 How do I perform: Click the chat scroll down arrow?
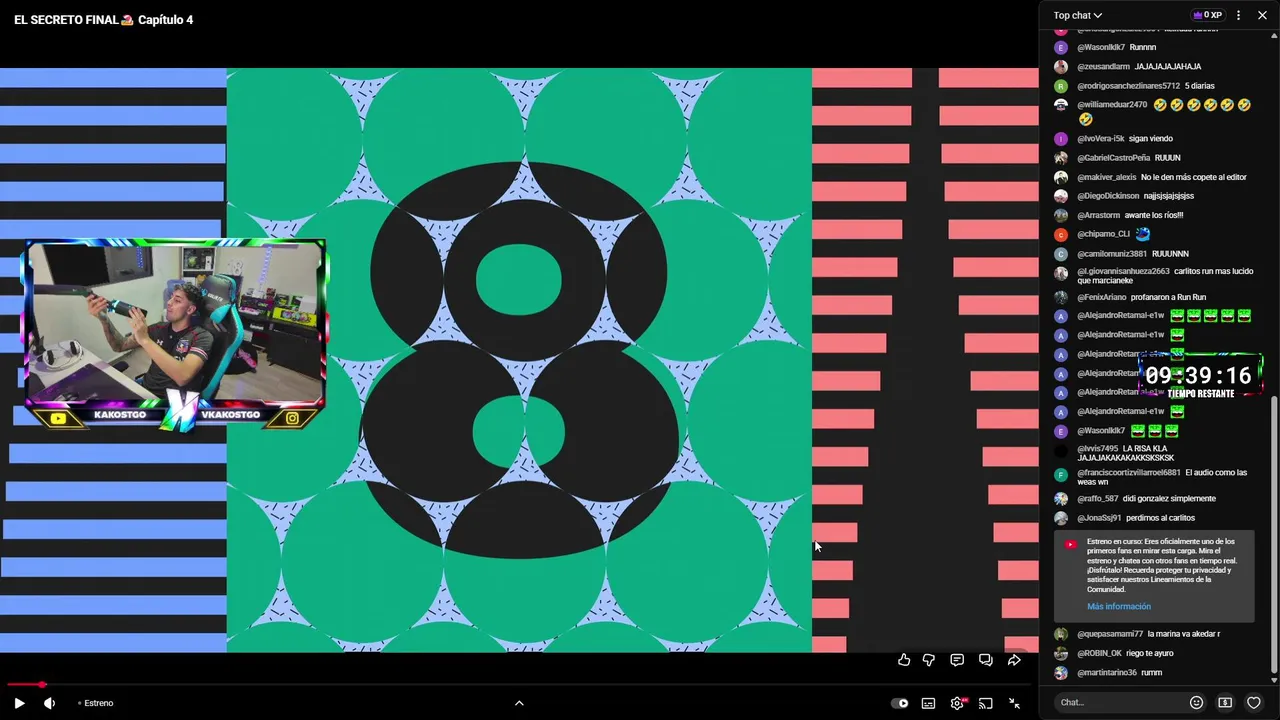coord(1274,681)
